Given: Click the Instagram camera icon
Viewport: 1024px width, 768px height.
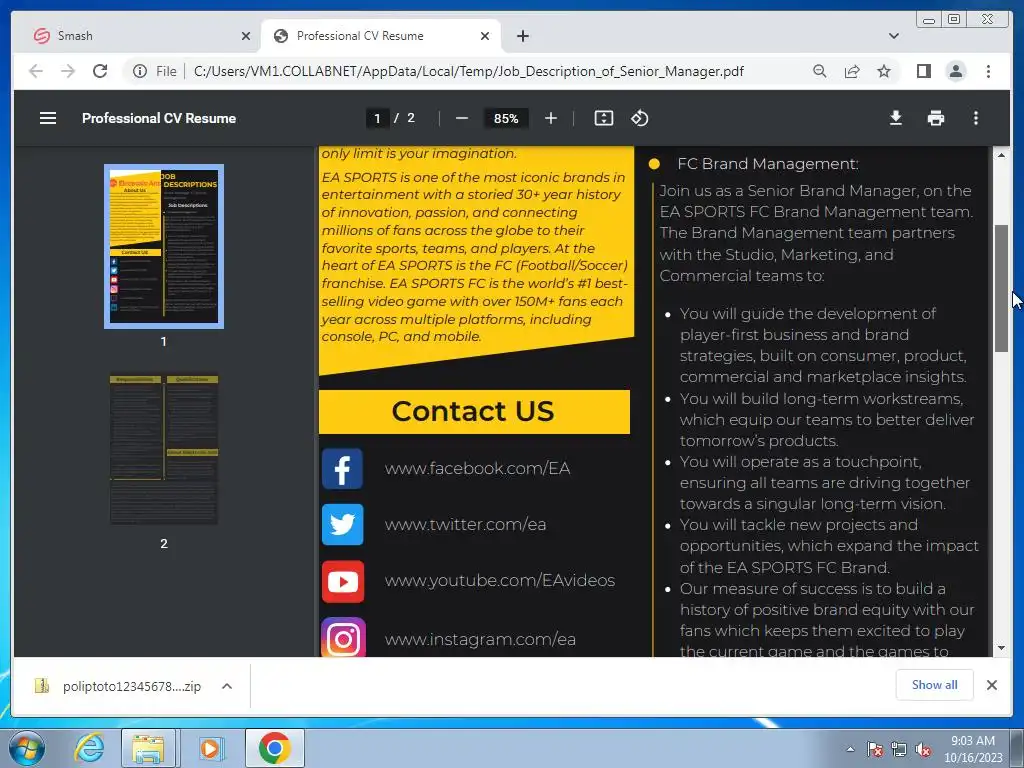Looking at the screenshot, I should [344, 637].
